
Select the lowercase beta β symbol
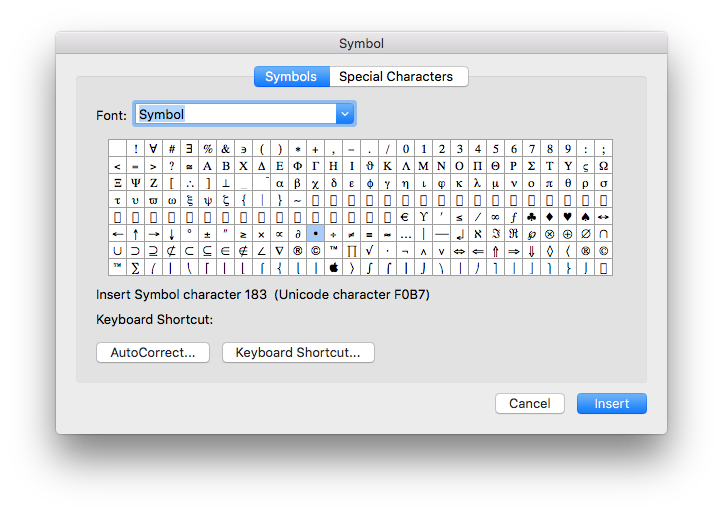[x=297, y=183]
